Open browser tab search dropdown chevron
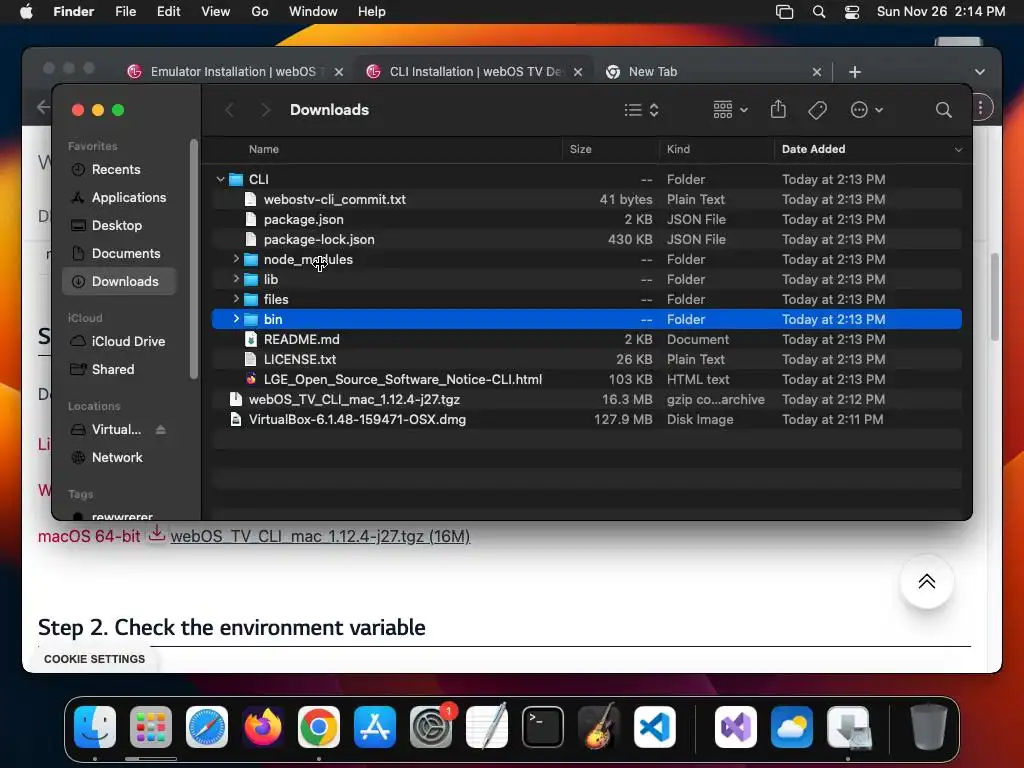 click(980, 72)
